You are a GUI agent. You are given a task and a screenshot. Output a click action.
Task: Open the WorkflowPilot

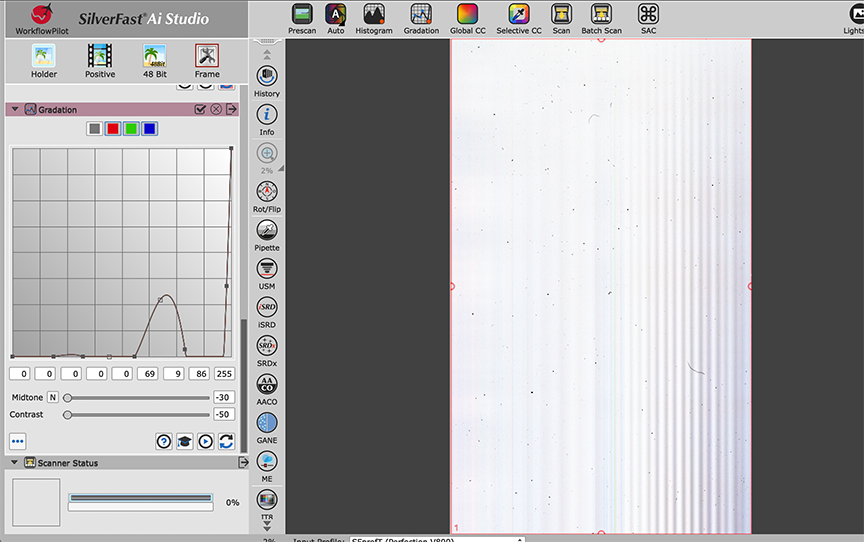[42, 17]
